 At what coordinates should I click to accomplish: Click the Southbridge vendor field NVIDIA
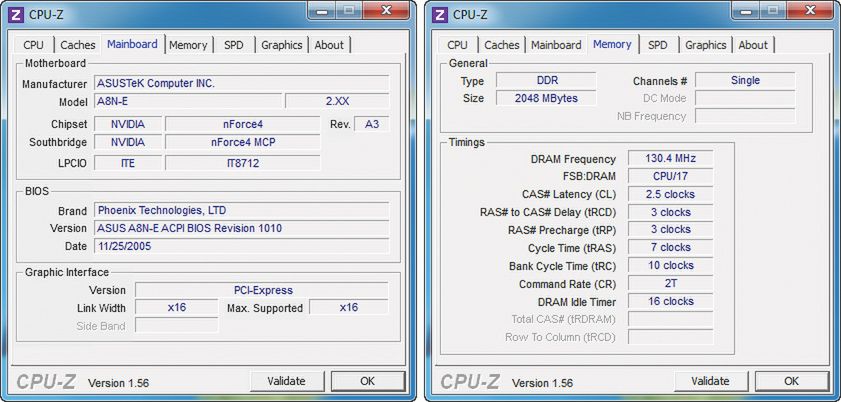pos(128,142)
